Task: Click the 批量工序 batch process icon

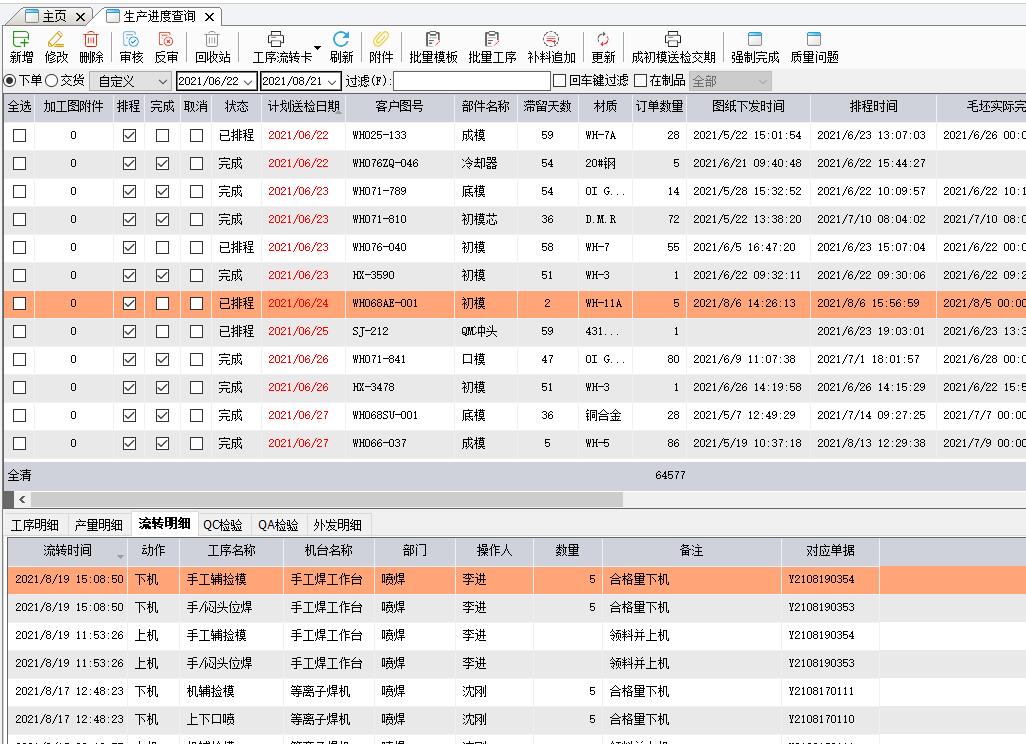Action: [492, 40]
